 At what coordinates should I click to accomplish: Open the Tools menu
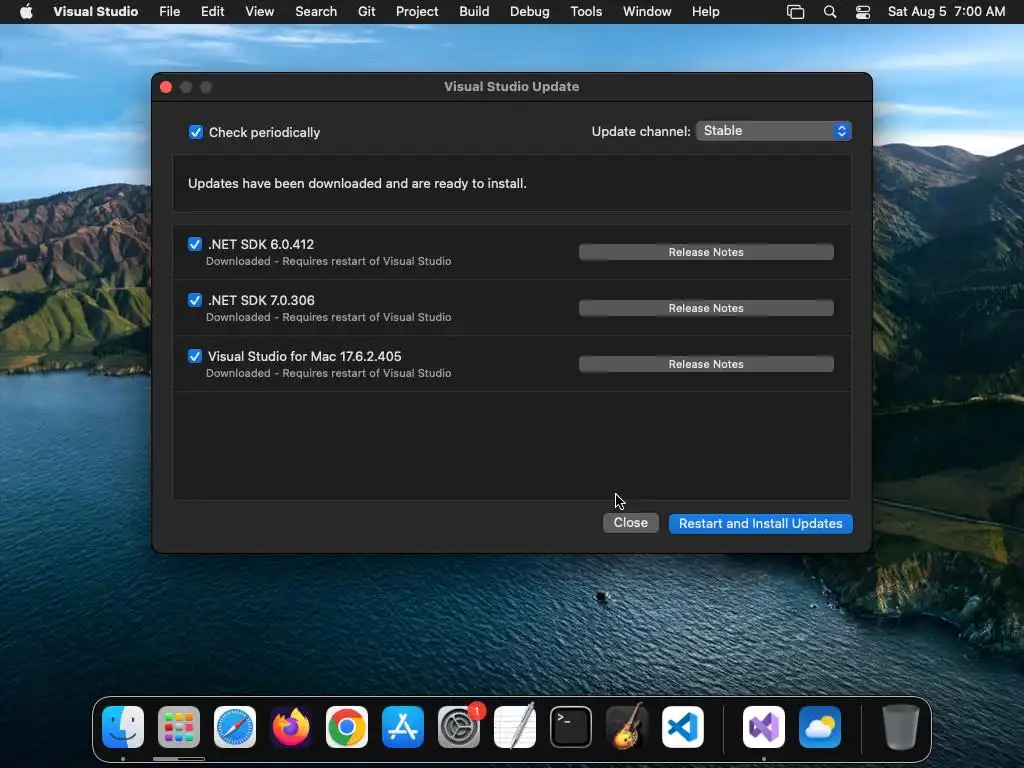point(586,12)
